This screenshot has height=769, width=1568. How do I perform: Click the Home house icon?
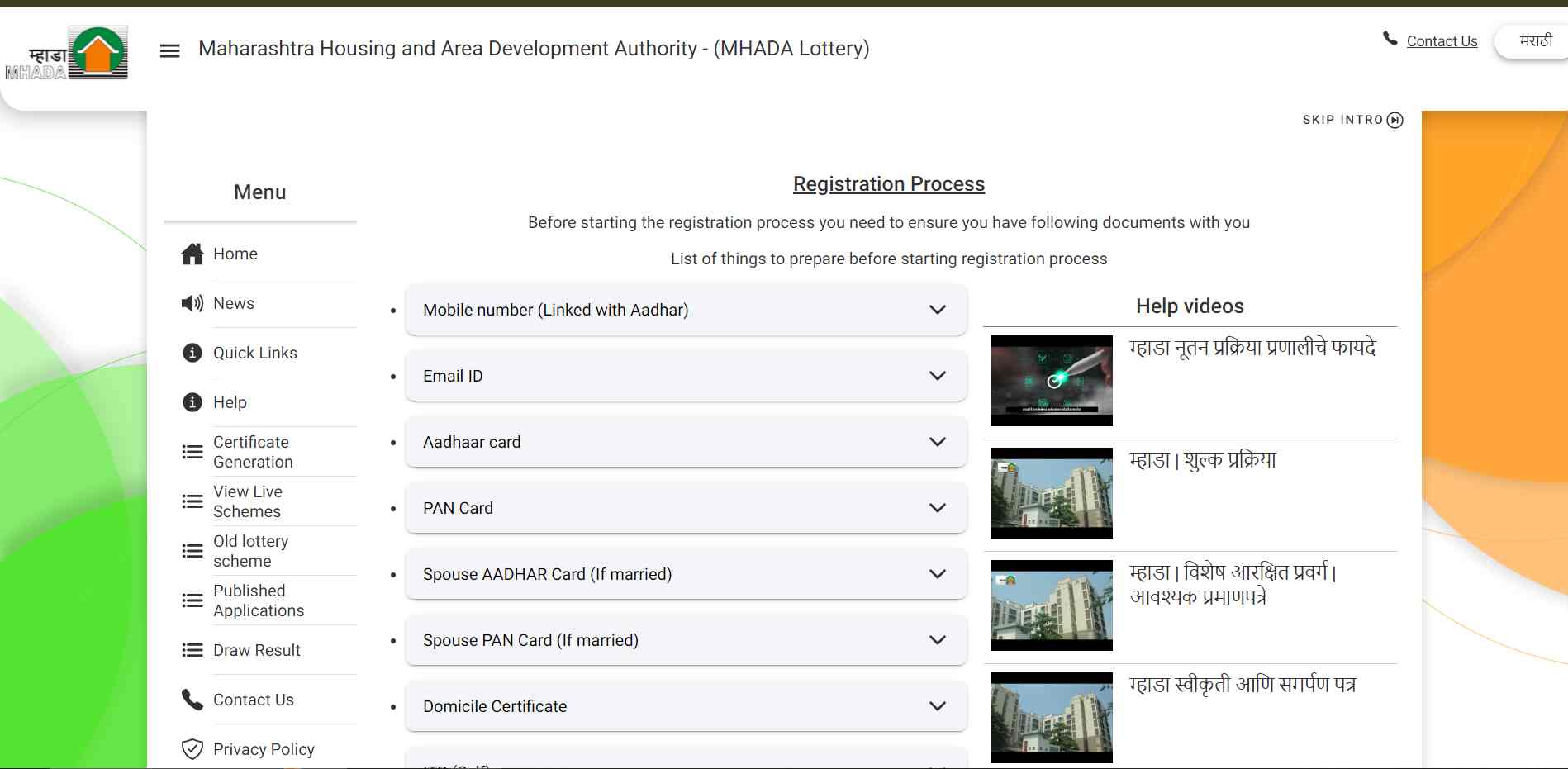click(192, 254)
